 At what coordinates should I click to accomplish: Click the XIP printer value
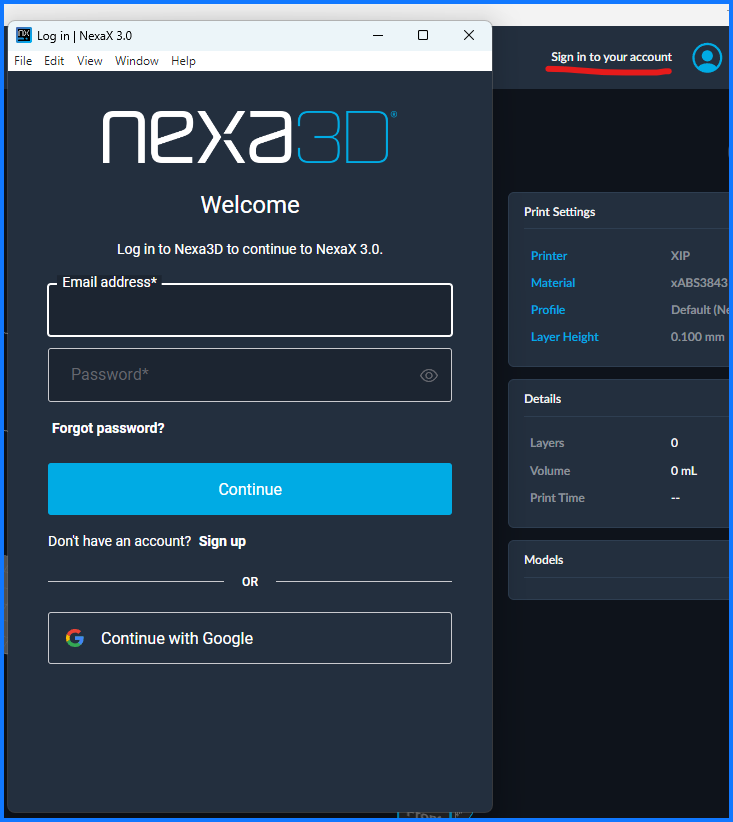680,256
